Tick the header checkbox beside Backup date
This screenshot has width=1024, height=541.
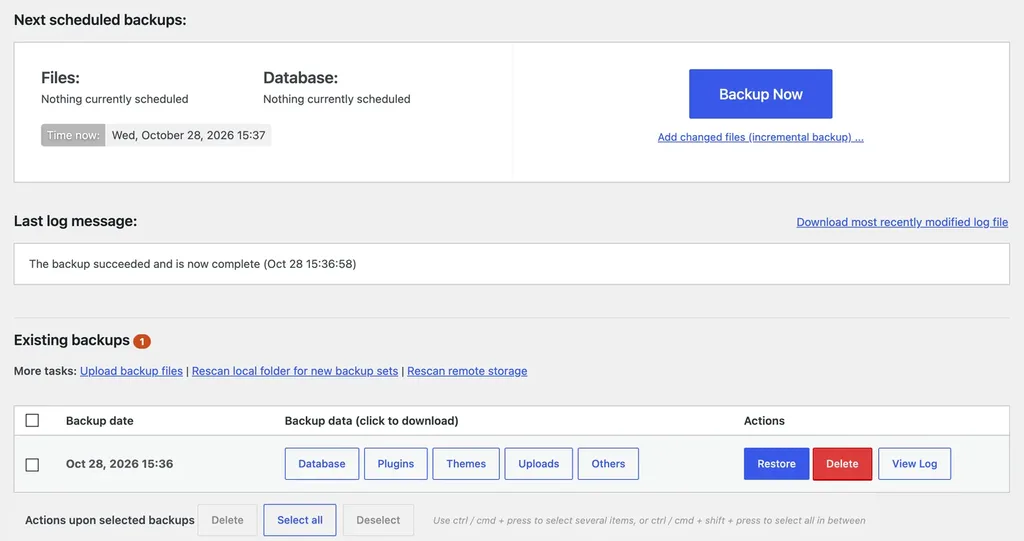tap(32, 420)
